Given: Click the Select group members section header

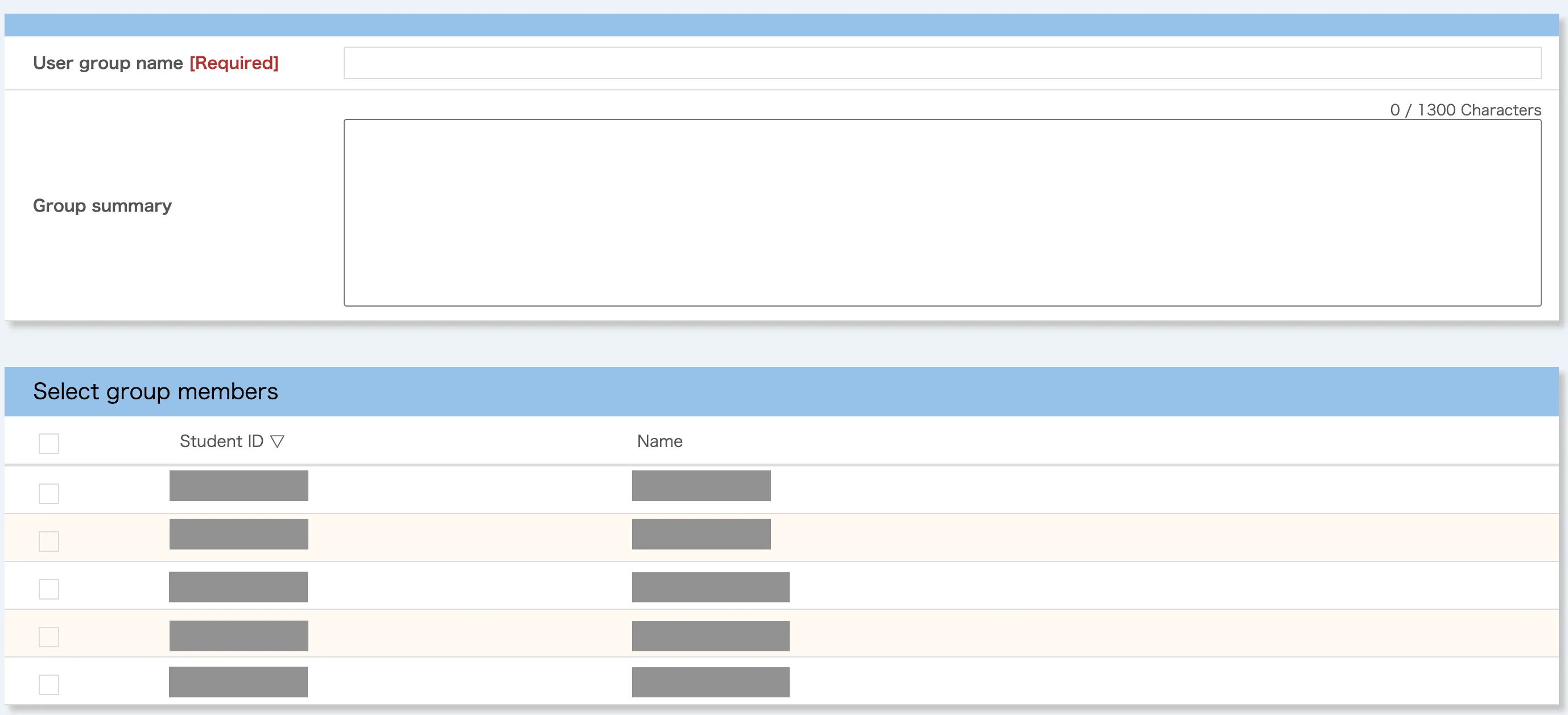Looking at the screenshot, I should (x=155, y=391).
